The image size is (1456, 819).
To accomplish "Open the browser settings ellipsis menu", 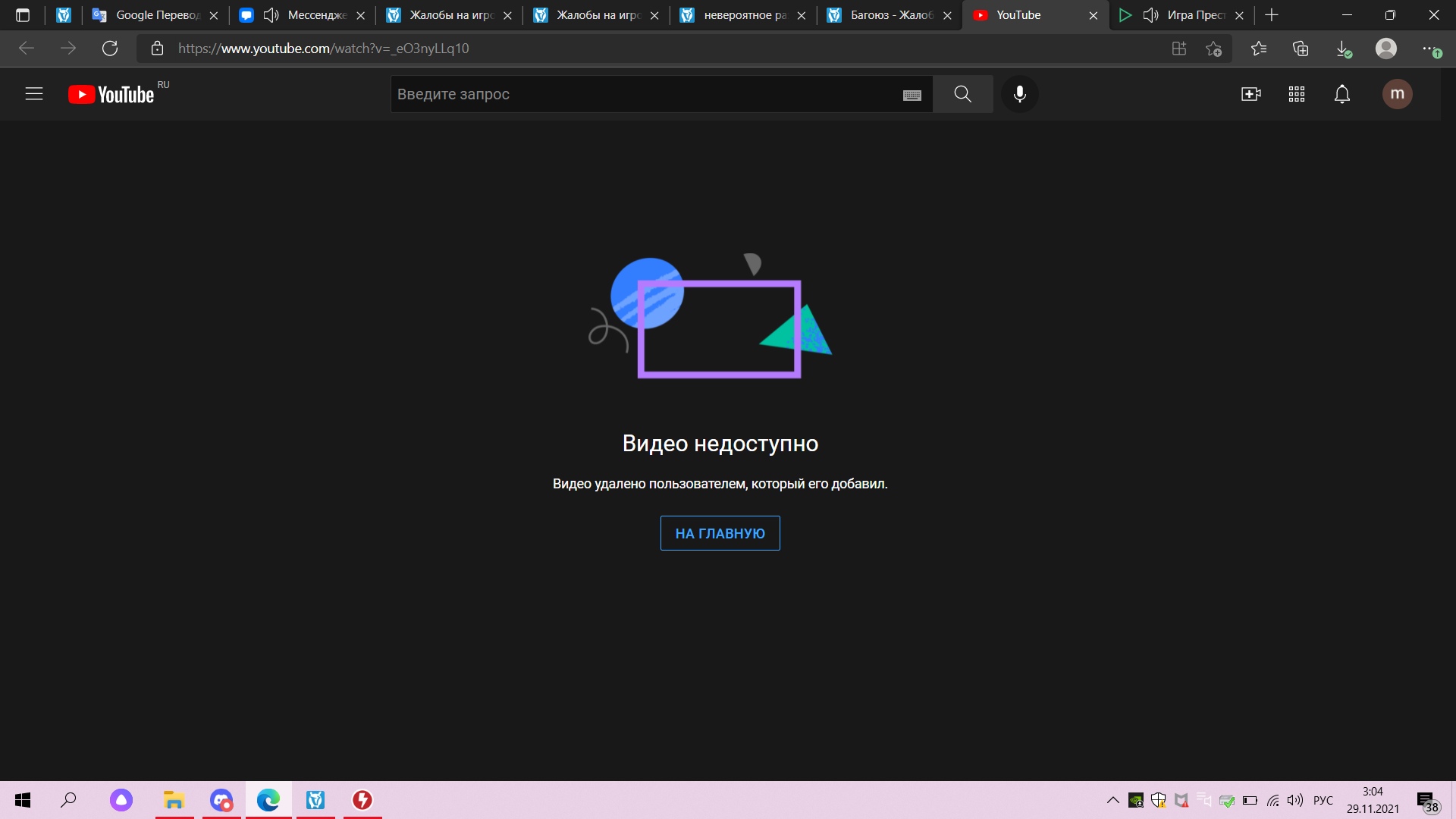I will [x=1428, y=49].
